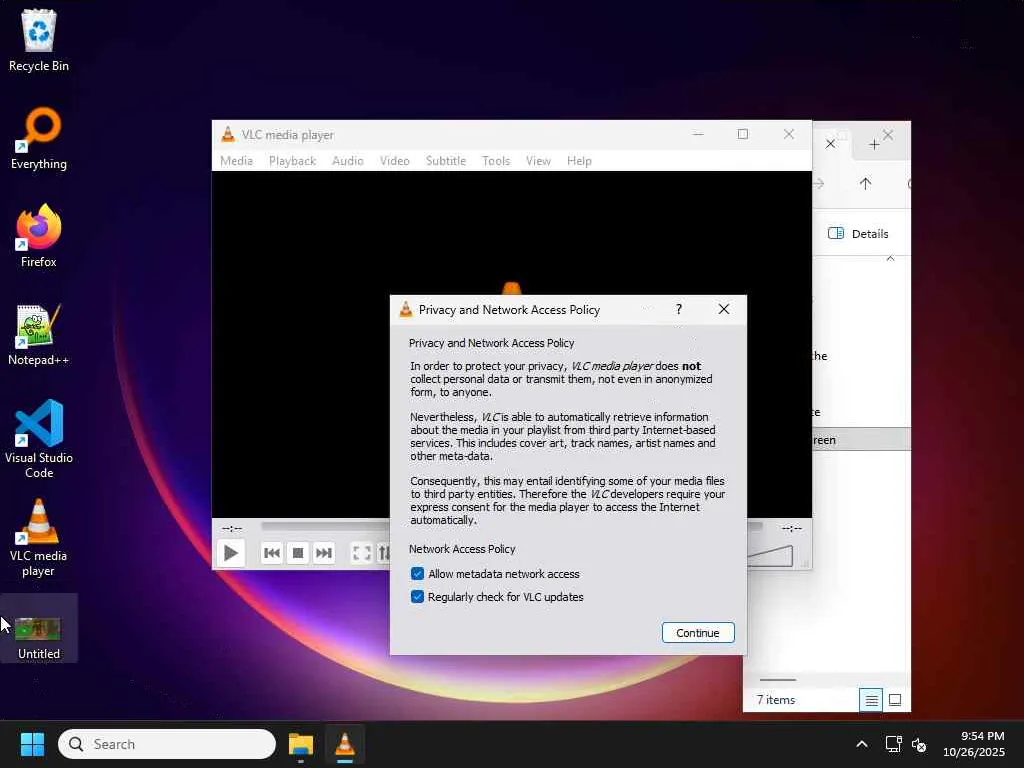Click the Details pane button in File Explorer

858,233
